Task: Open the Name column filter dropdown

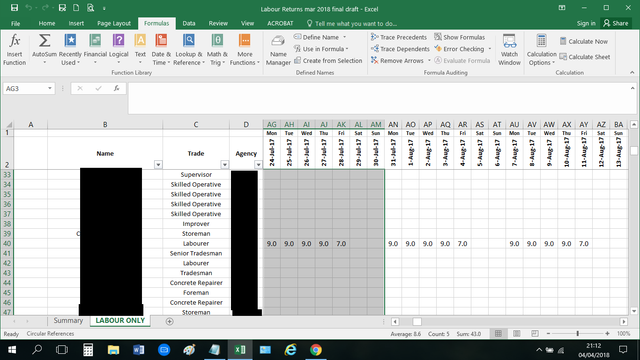Action: pos(158,164)
